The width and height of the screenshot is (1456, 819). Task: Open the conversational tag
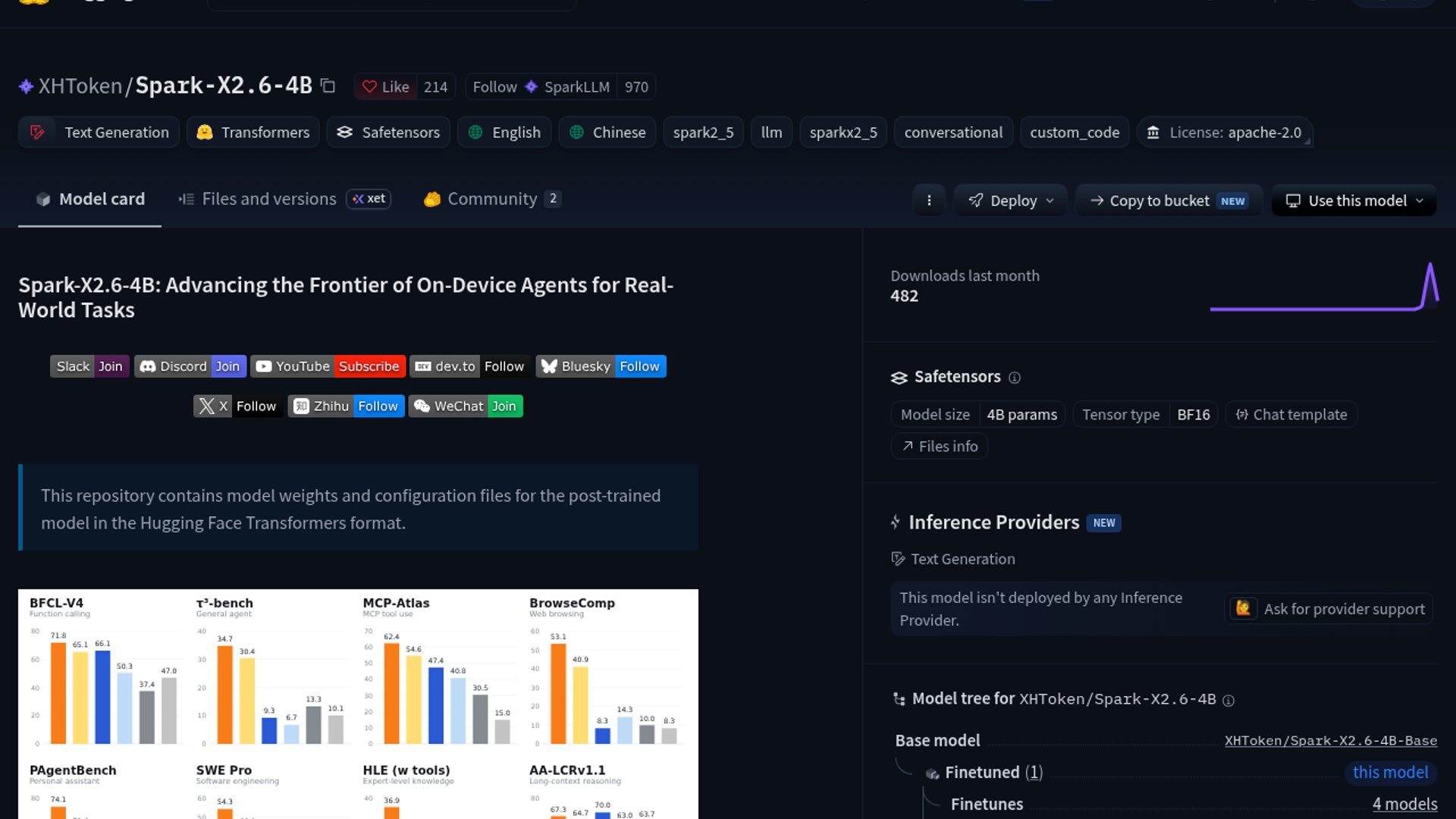tap(953, 132)
